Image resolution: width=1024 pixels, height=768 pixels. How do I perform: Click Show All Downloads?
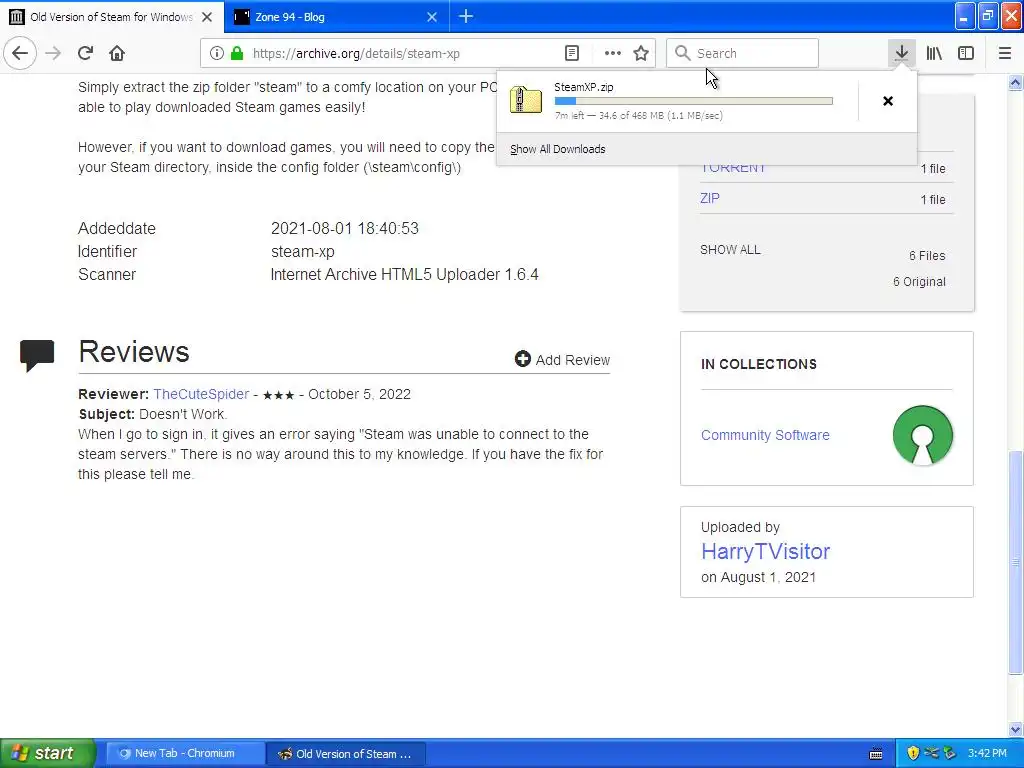tap(558, 150)
